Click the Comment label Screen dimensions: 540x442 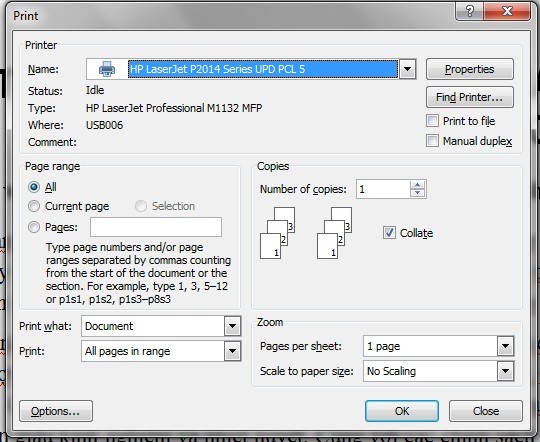52,142
